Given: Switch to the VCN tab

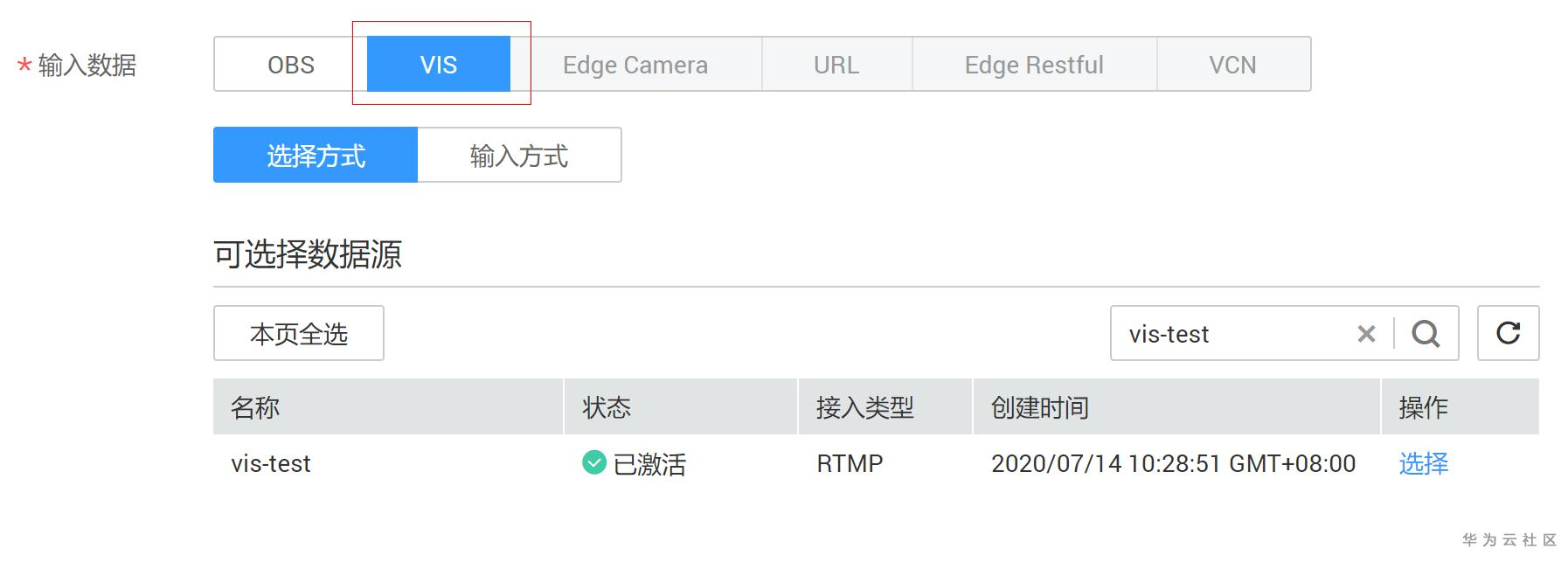Looking at the screenshot, I should point(1232,65).
